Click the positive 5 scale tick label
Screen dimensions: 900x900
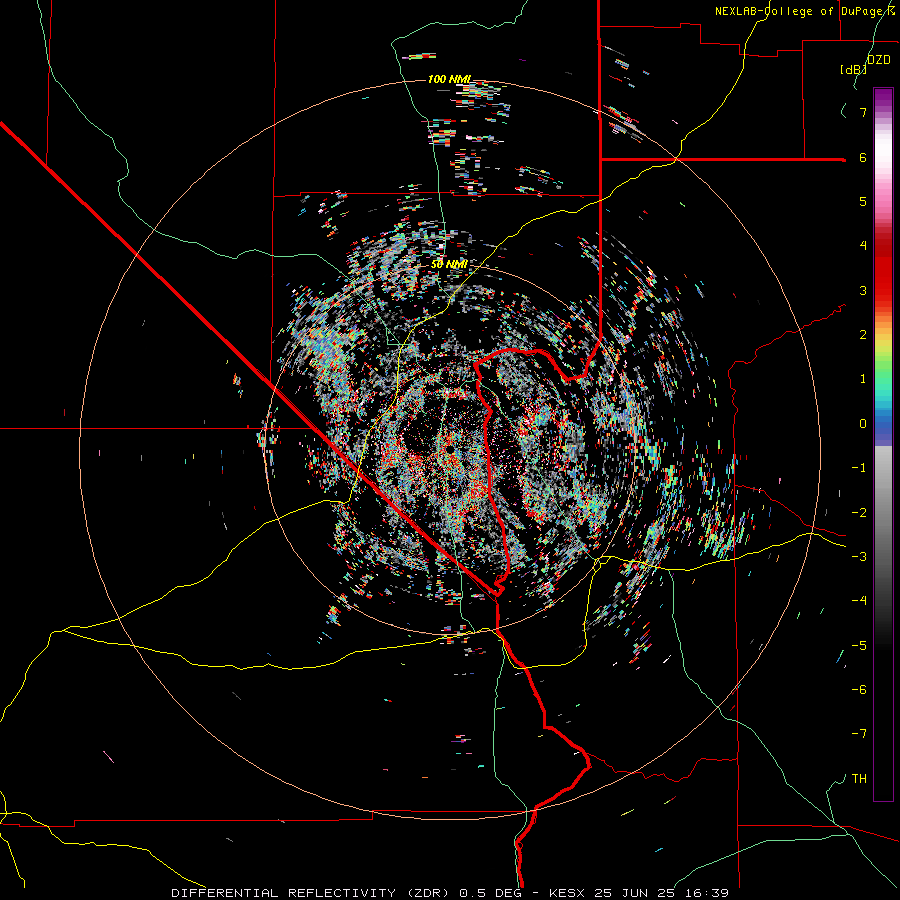863,201
